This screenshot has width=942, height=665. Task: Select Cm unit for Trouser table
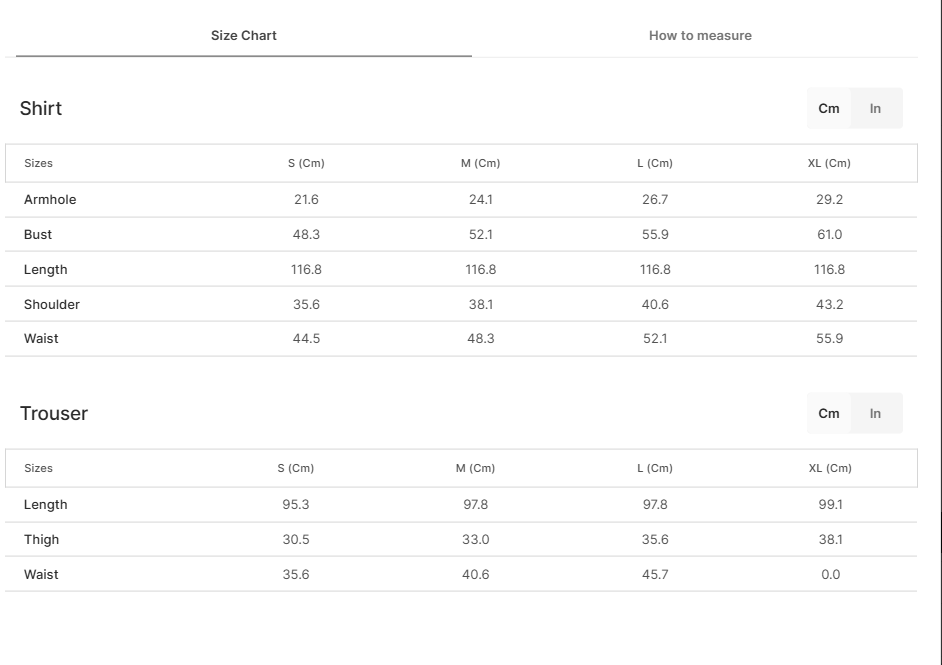pyautogui.click(x=829, y=414)
